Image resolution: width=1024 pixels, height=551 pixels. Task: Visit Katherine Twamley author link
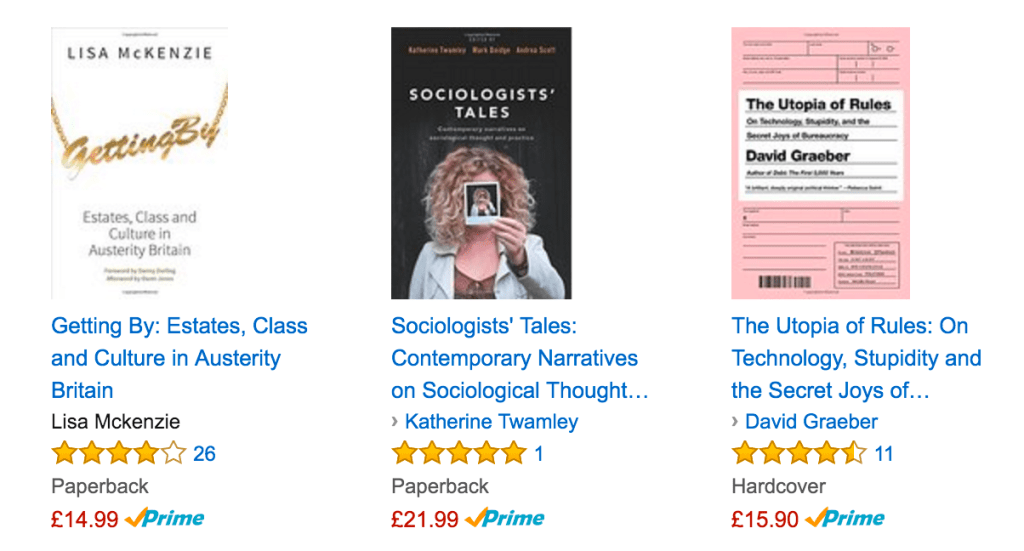click(x=491, y=422)
